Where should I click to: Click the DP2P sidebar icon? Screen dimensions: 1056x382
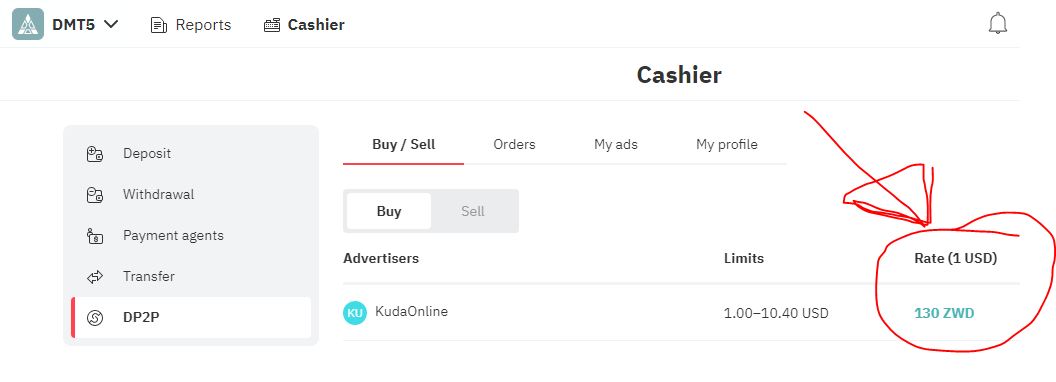[x=95, y=317]
